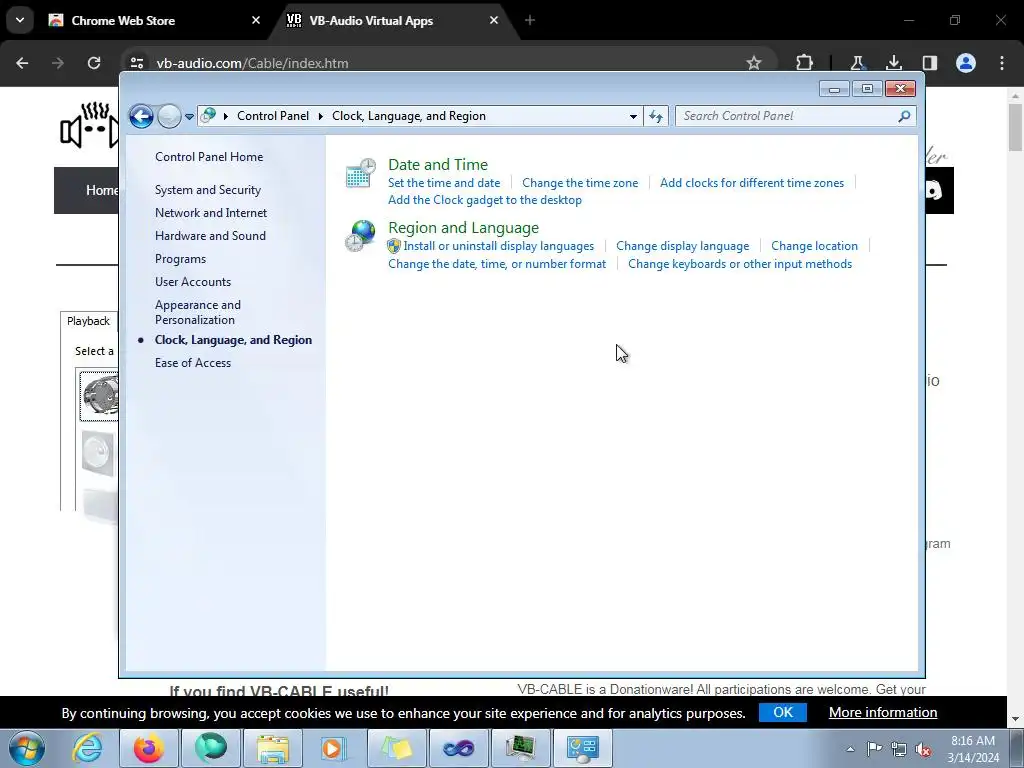Expand the arrow after Control Panel breadcrumb
The image size is (1024, 768).
[321, 116]
